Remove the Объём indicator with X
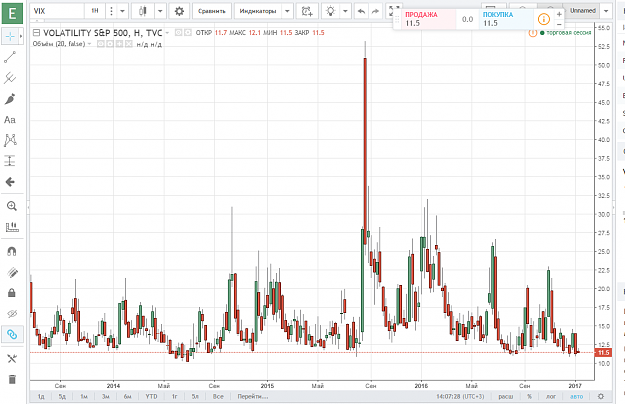 click(128, 44)
